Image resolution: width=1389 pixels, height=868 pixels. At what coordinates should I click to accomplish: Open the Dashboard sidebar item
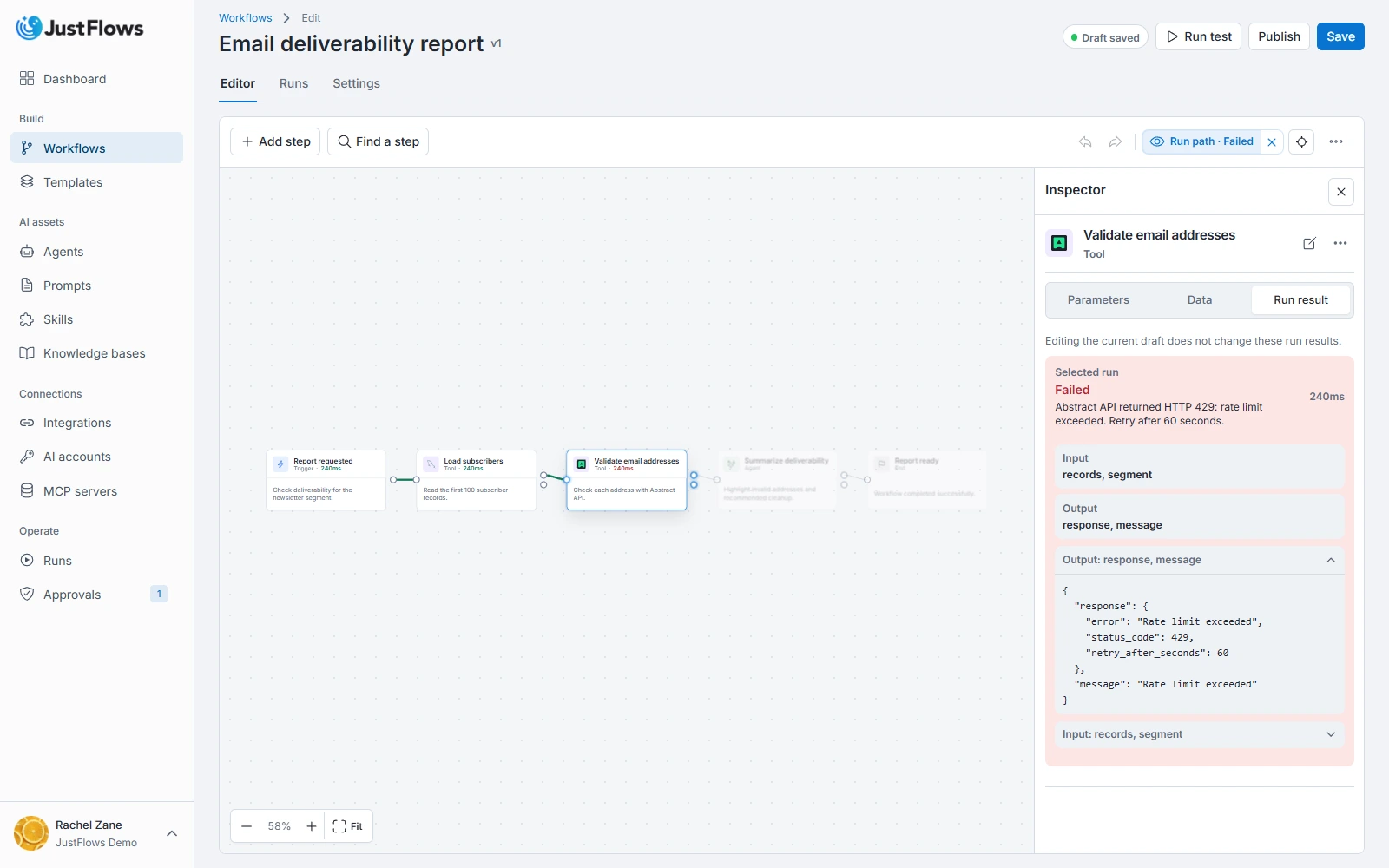click(96, 79)
